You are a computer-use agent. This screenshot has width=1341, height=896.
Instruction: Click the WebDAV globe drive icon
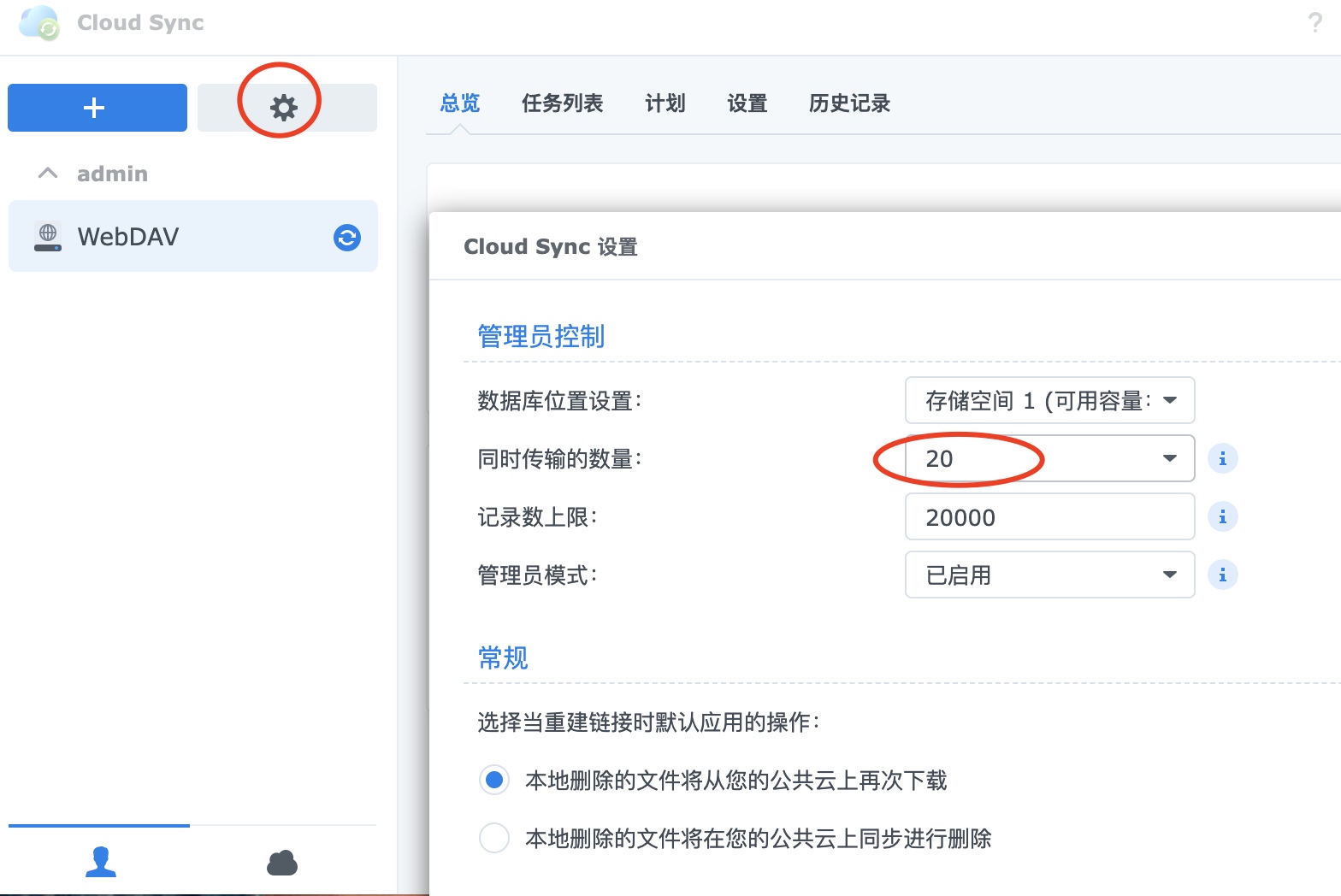48,237
